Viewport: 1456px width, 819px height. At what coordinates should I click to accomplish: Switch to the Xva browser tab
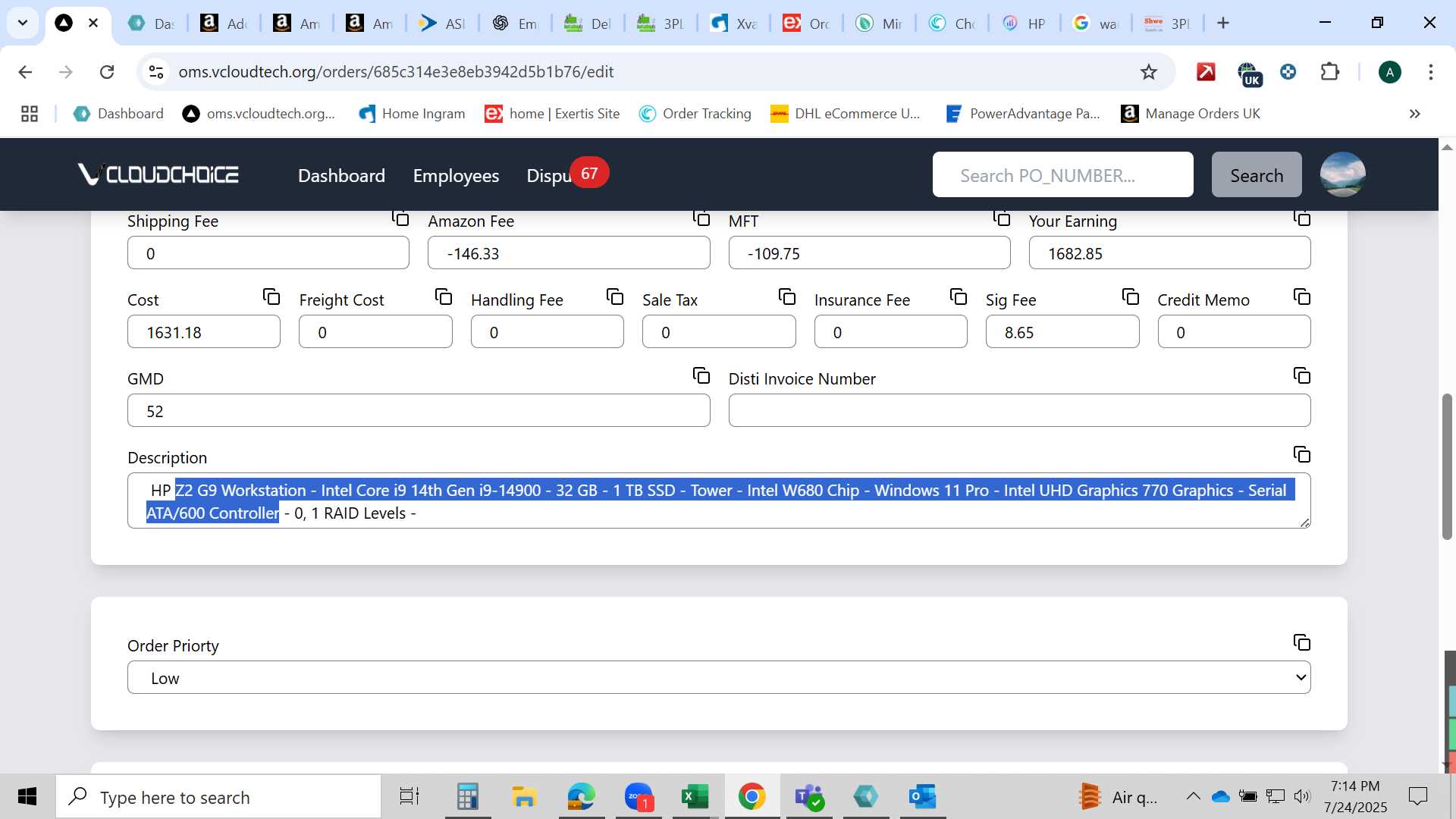pos(734,24)
